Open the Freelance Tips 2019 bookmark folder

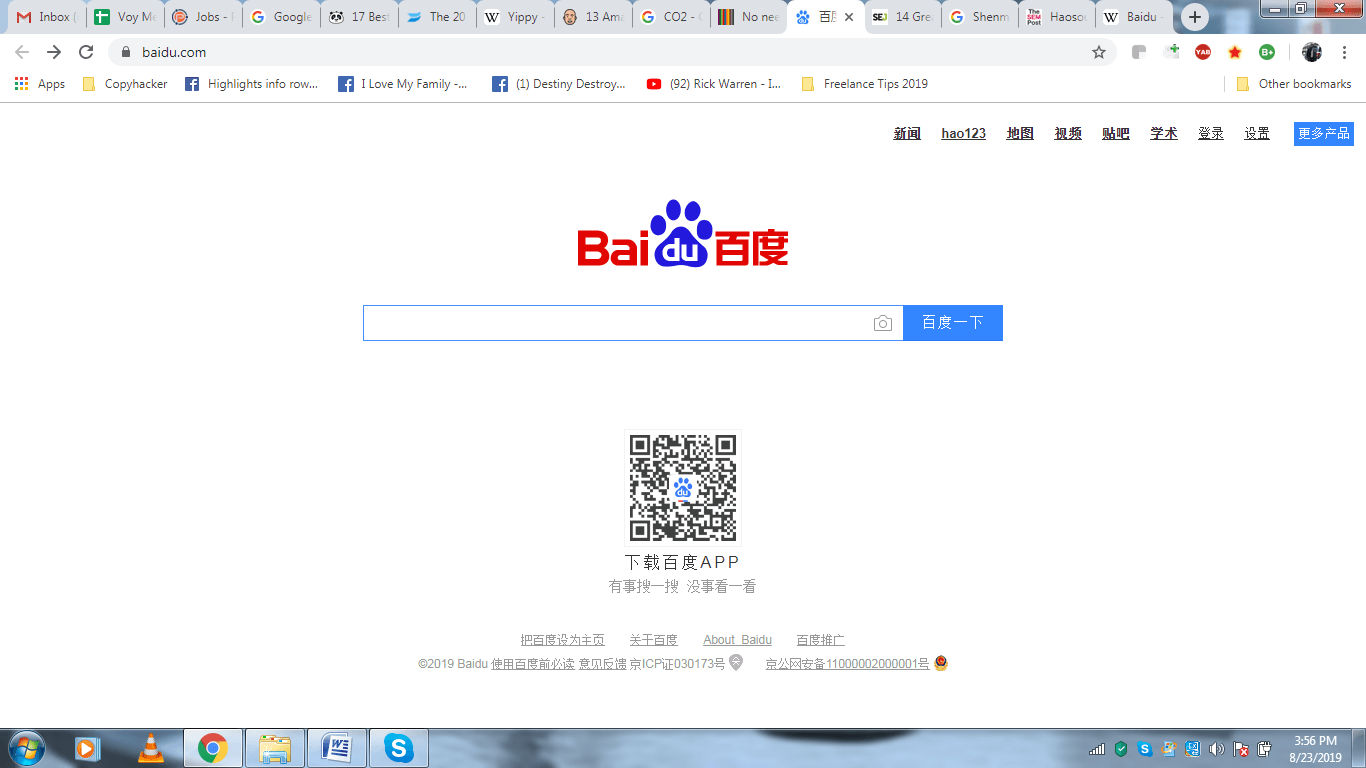coord(865,84)
